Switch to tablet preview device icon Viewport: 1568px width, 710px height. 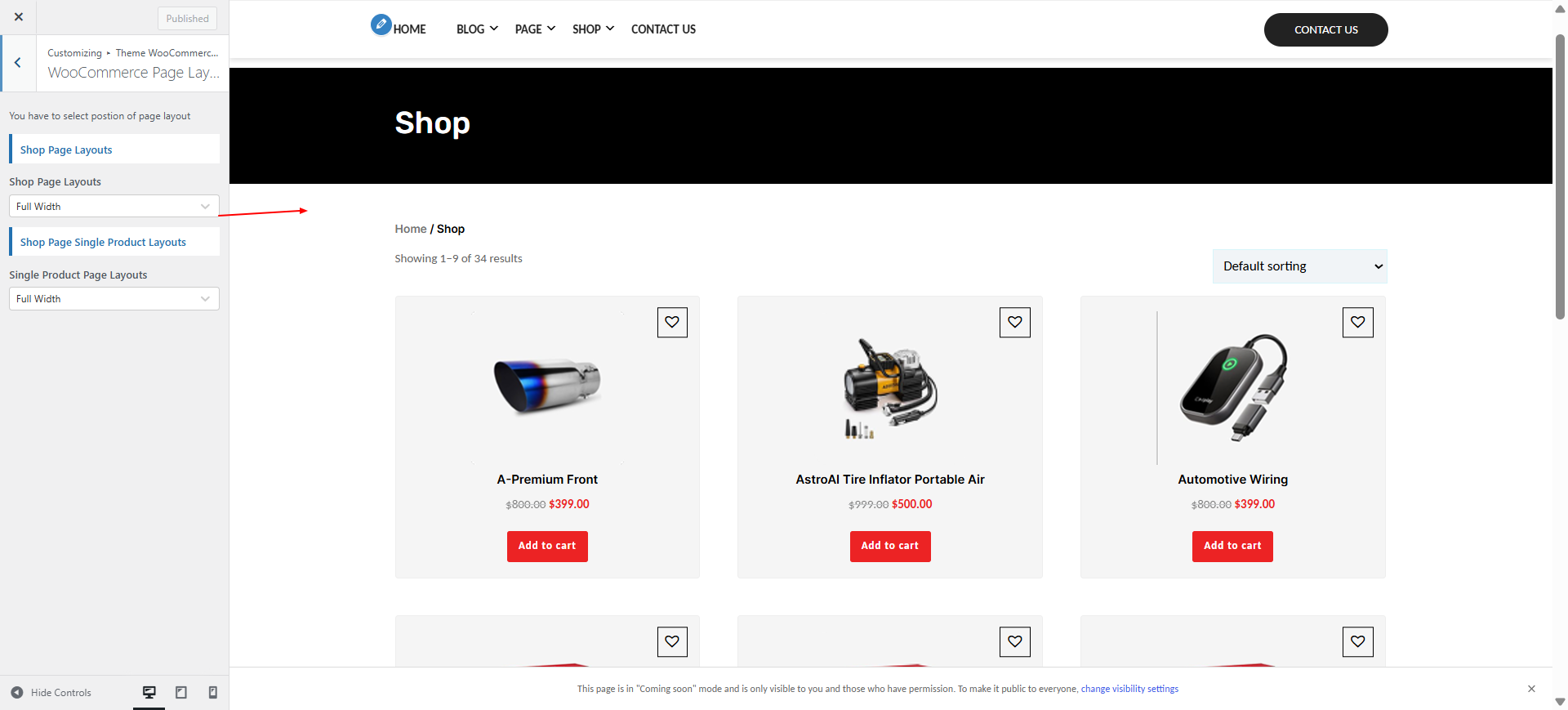(181, 692)
